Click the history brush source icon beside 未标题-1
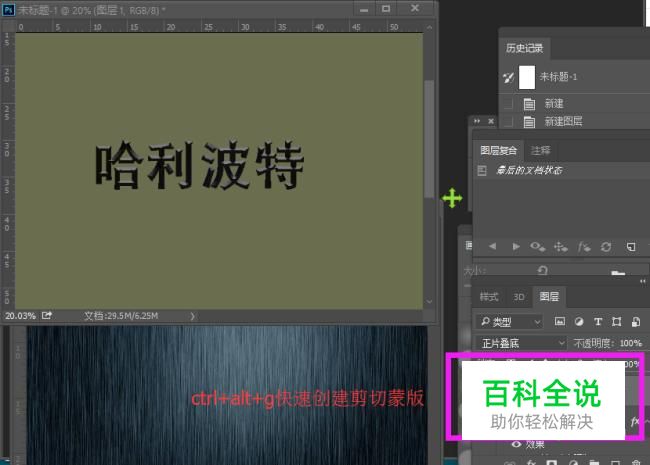 coord(509,77)
